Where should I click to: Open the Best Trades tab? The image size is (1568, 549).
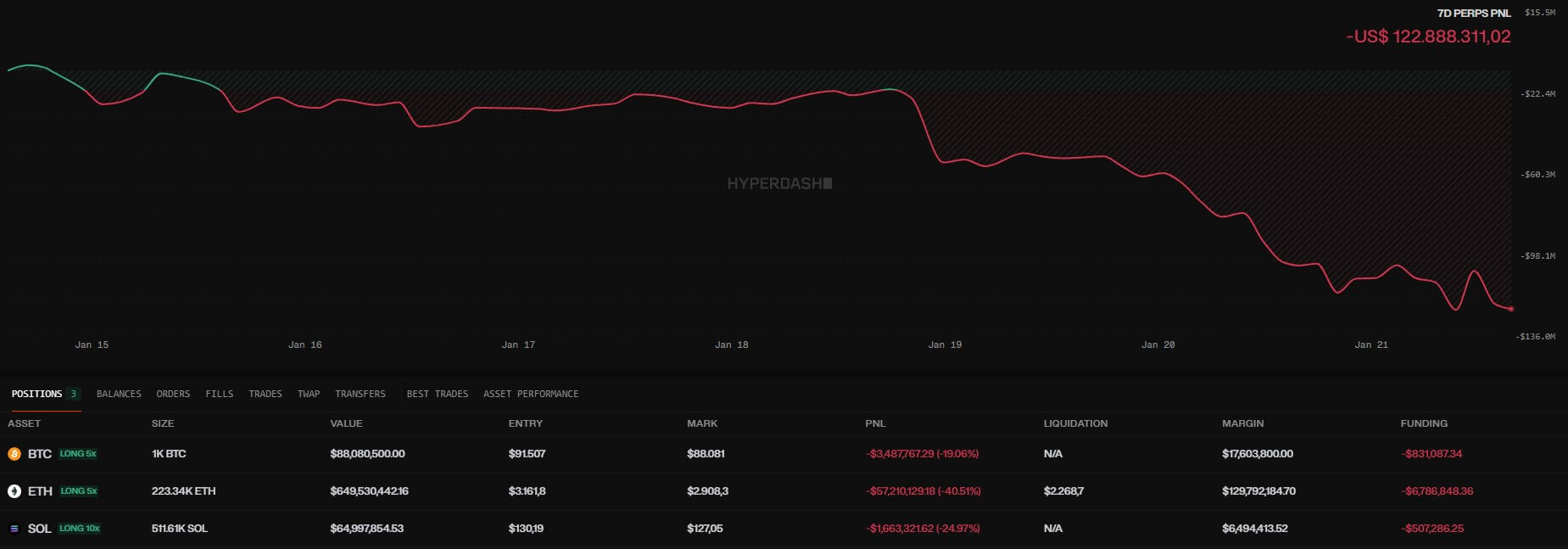tap(437, 394)
